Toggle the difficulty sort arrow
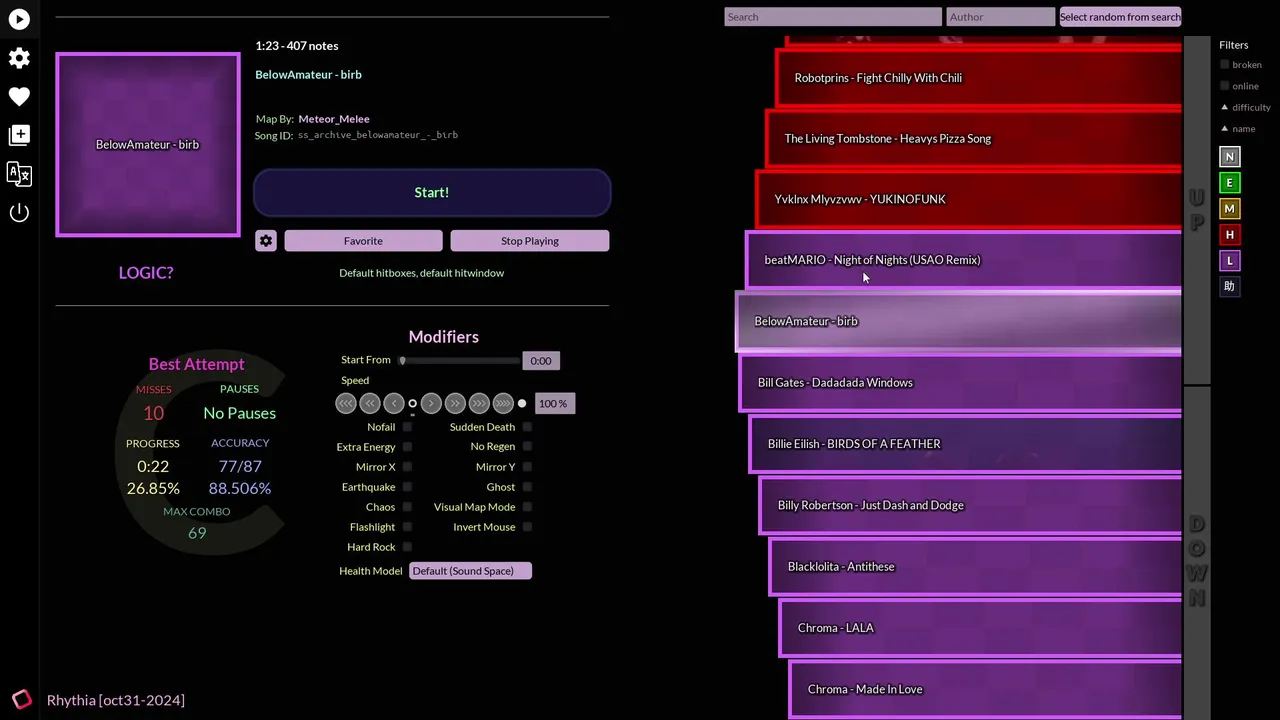Screen dimensions: 1280x720 (1225, 107)
